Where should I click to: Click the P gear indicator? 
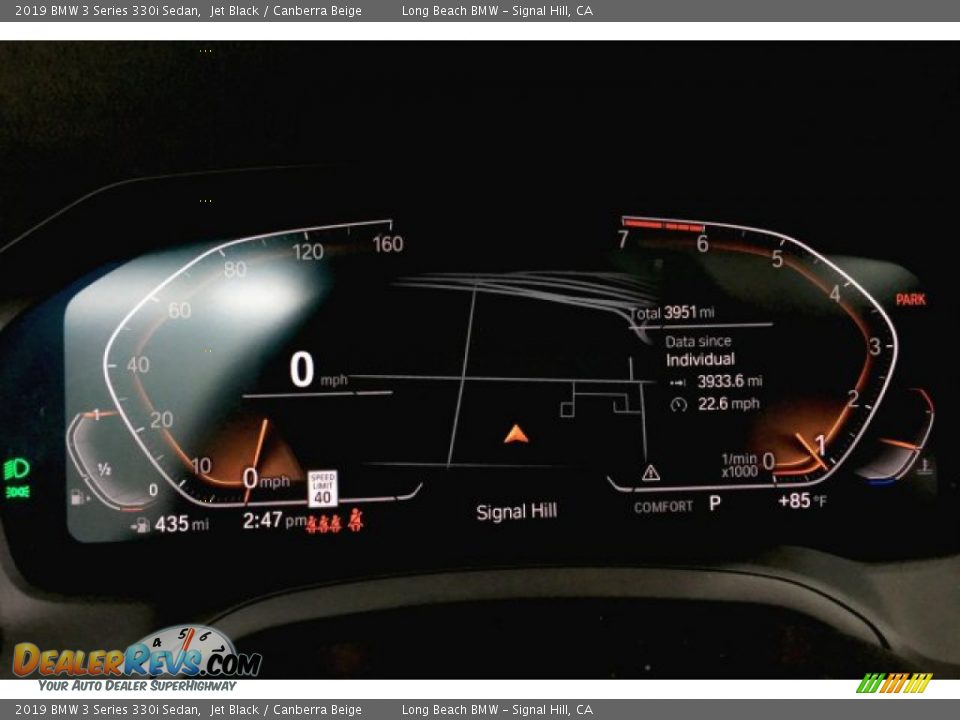pos(715,504)
